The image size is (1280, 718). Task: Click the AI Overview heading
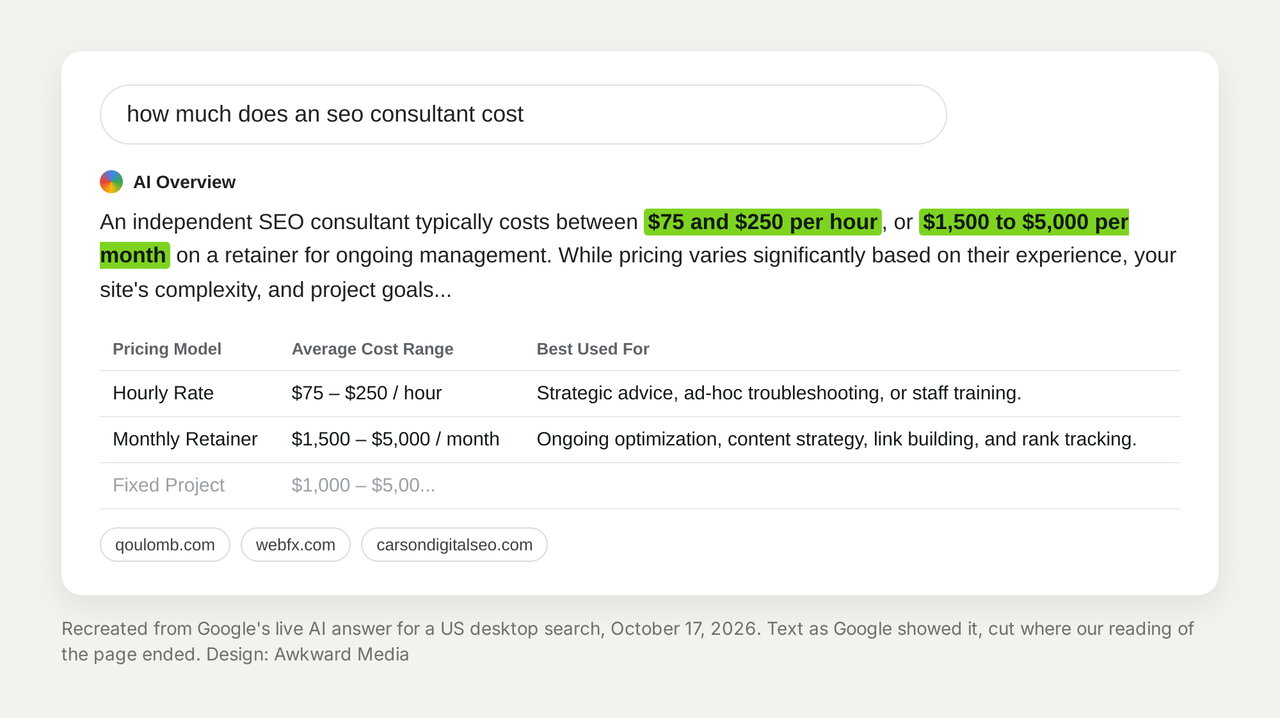coord(184,182)
